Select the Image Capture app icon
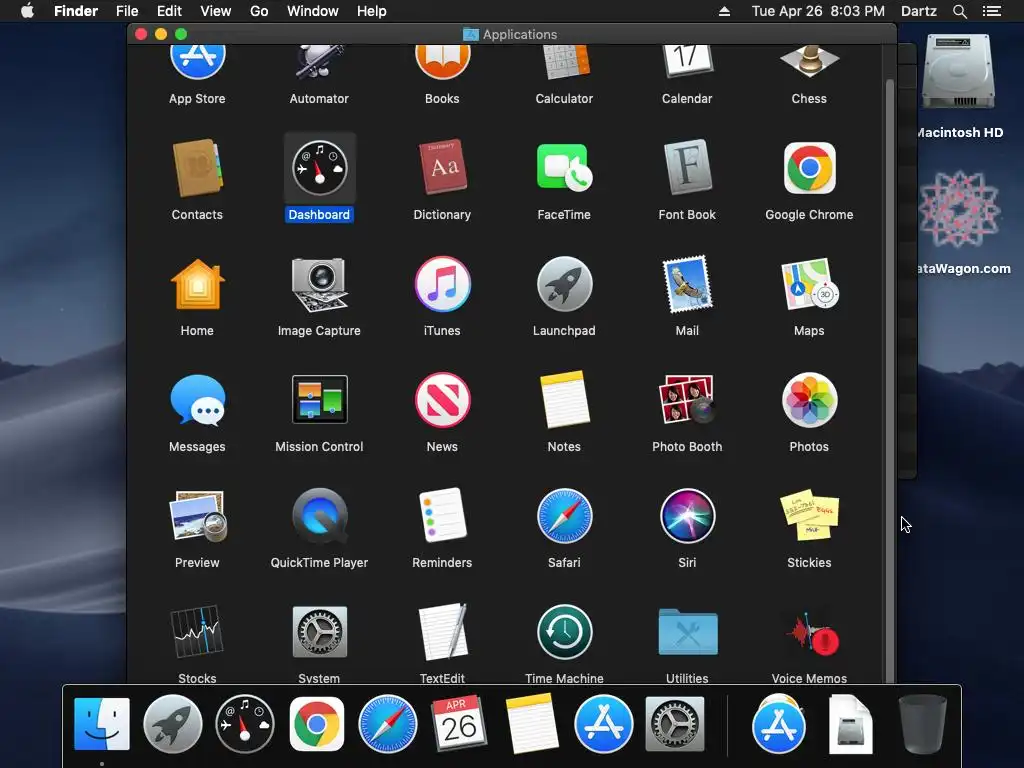 [319, 285]
